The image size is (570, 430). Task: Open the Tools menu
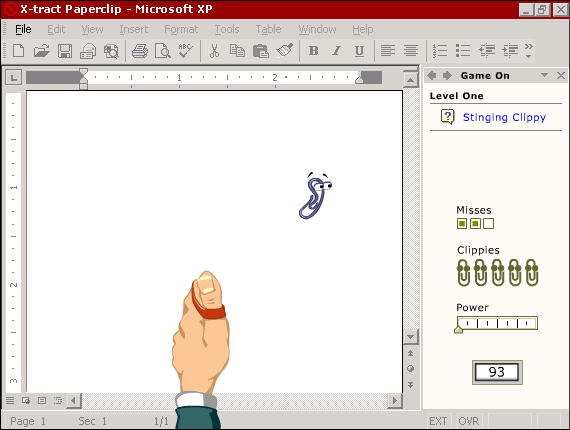click(227, 29)
